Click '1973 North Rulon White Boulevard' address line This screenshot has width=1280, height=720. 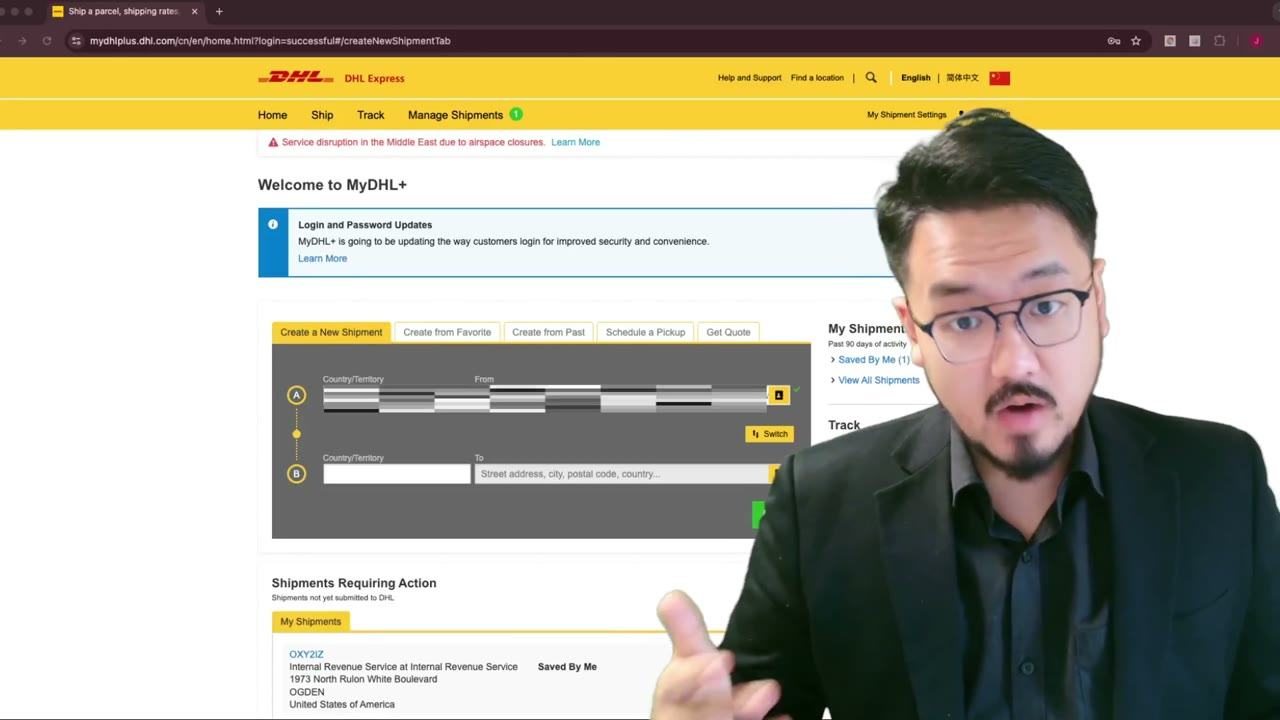(363, 679)
